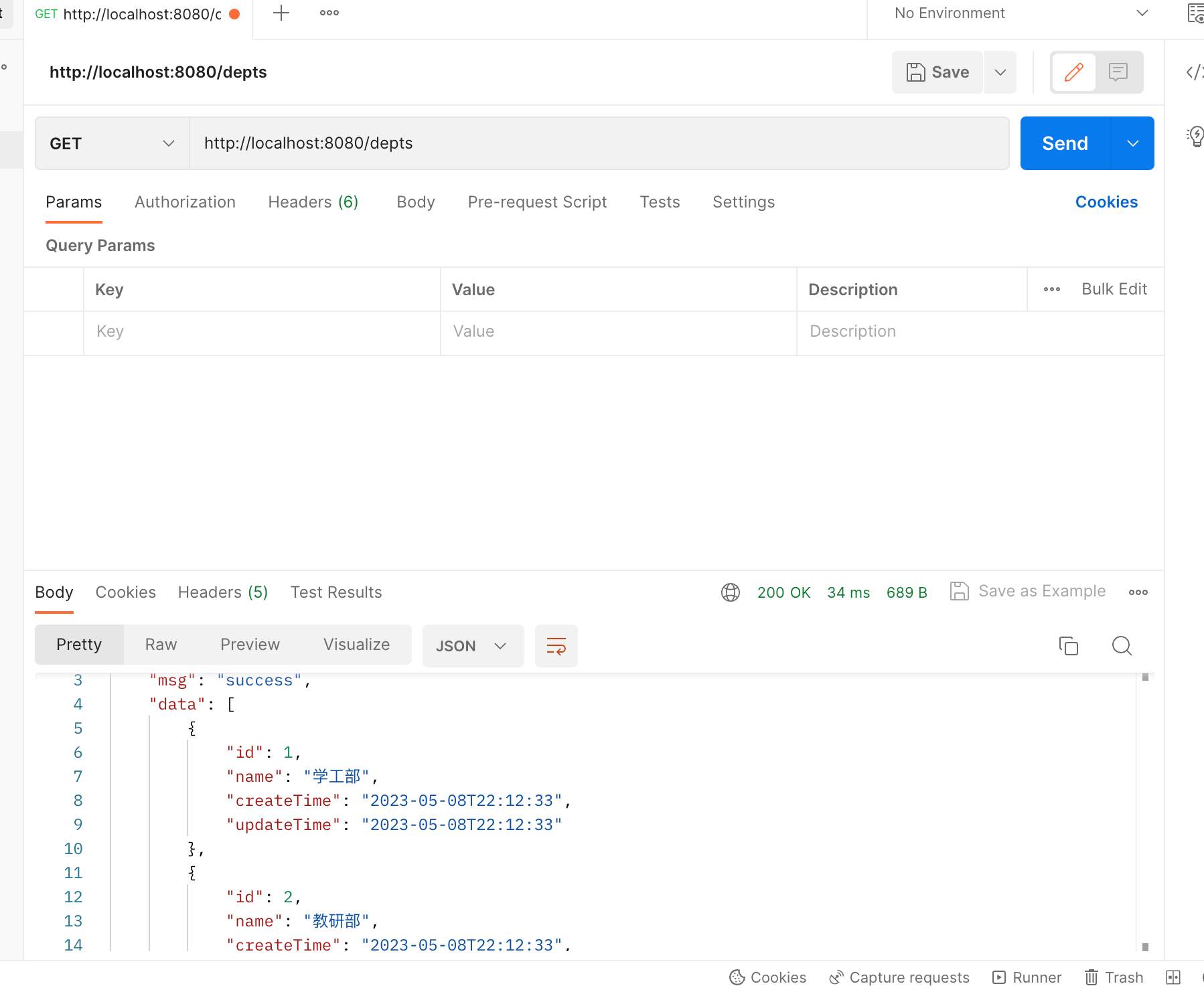
Task: Open the request Settings tab
Action: (743, 202)
